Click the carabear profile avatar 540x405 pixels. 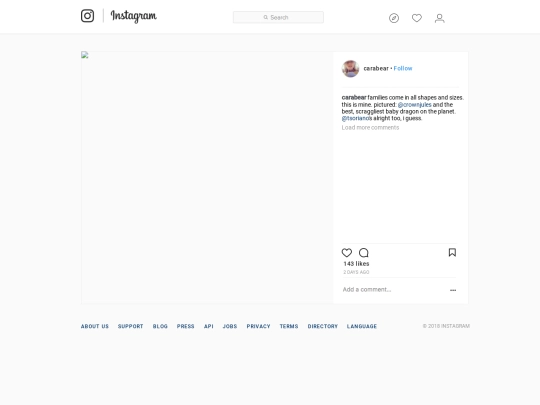point(351,69)
